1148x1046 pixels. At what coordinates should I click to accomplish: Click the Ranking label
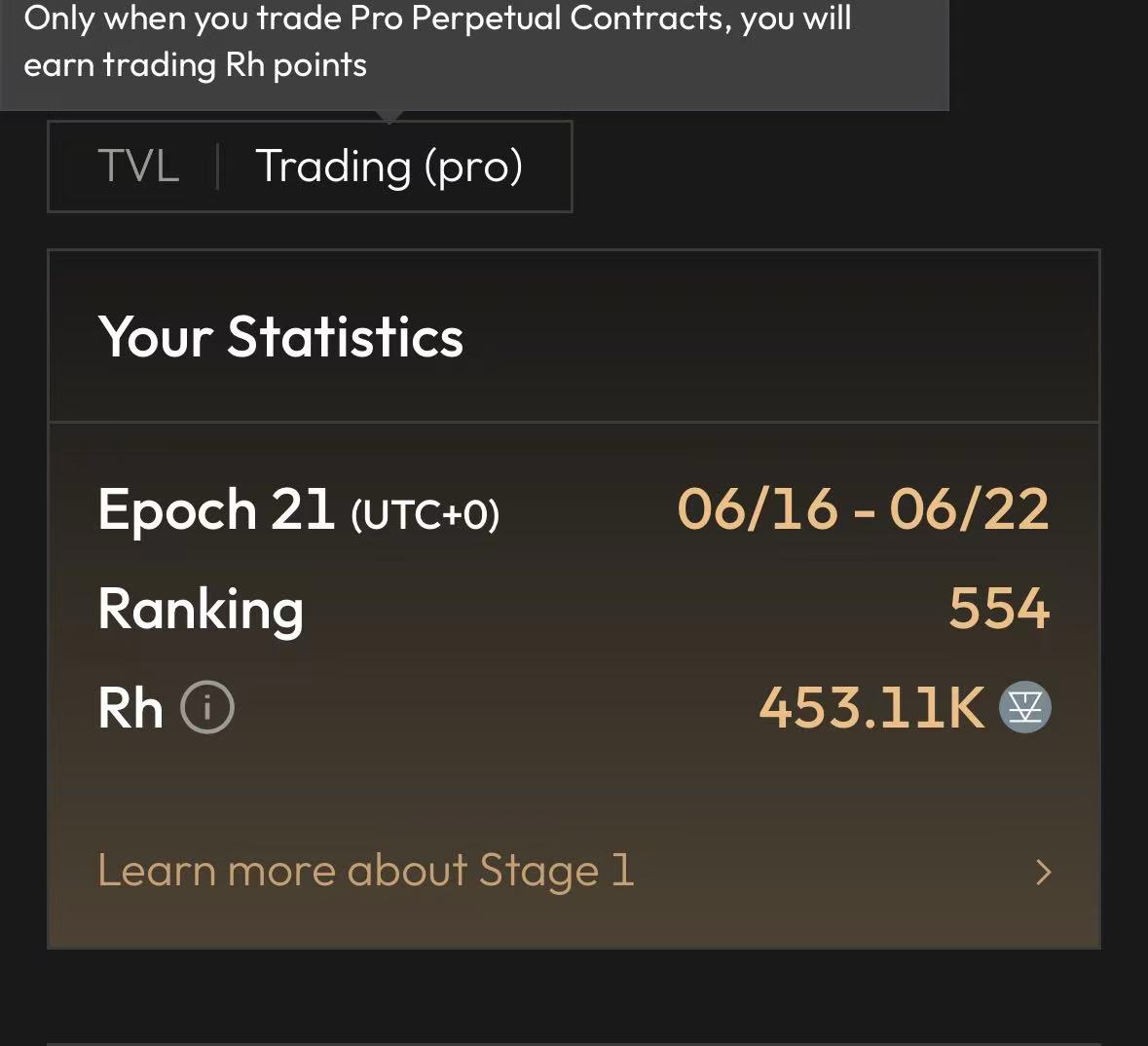201,610
